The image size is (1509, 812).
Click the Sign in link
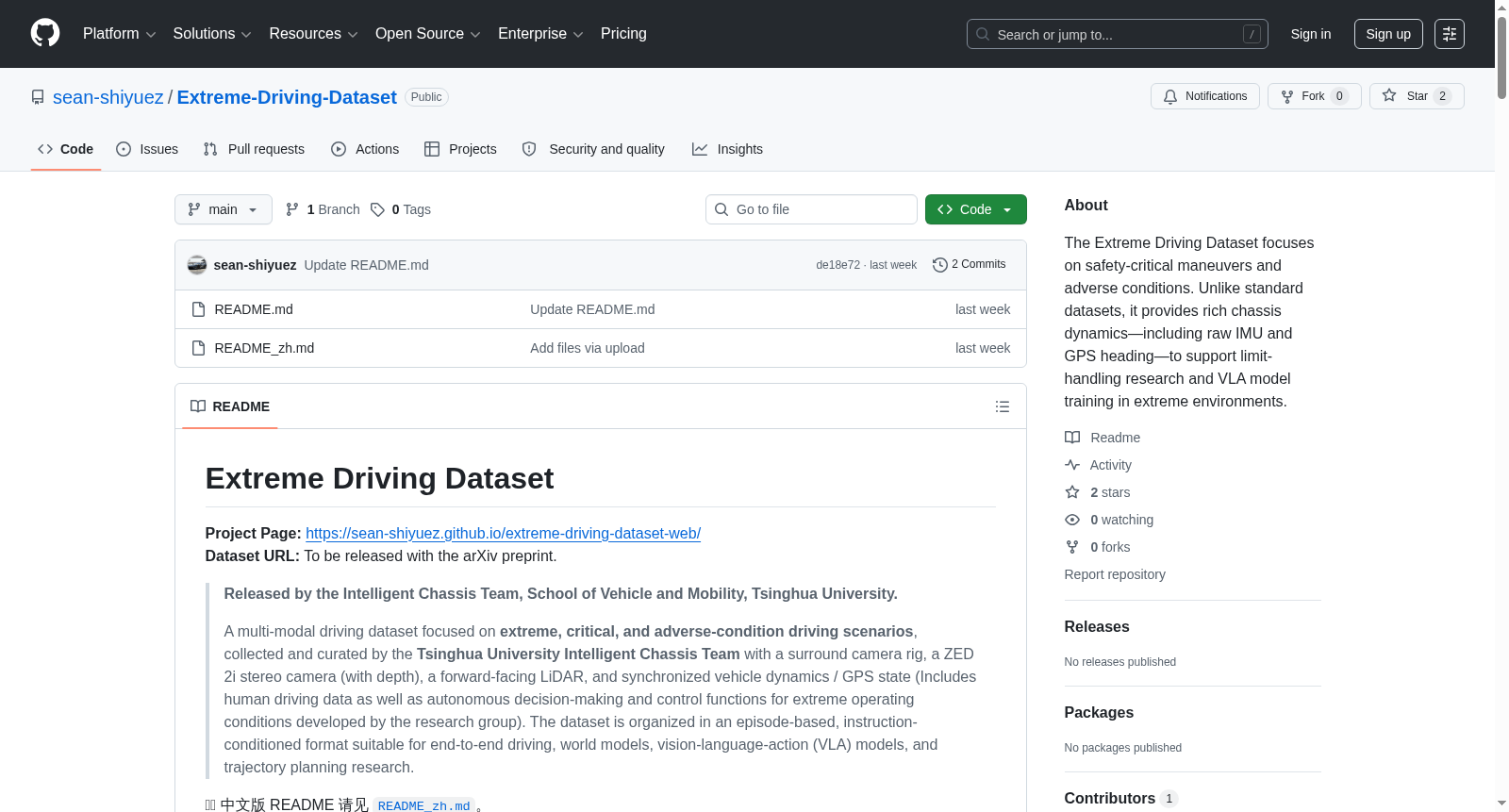[x=1311, y=34]
